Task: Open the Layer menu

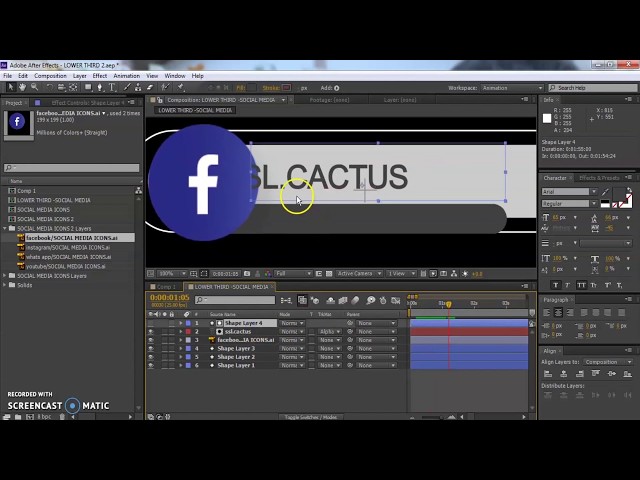Action: pyautogui.click(x=80, y=76)
